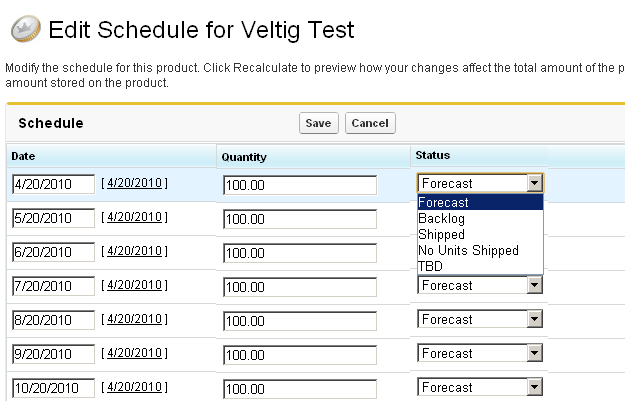Click the 4/20/2010 link beside the 7/20/2010 date
625x401 pixels.
(134, 285)
